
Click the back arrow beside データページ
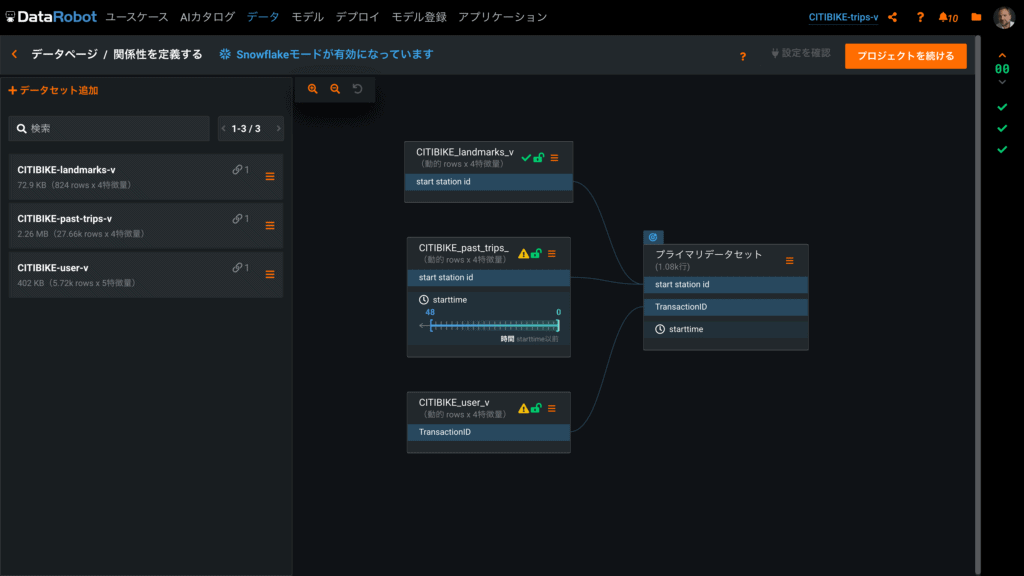coord(14,55)
